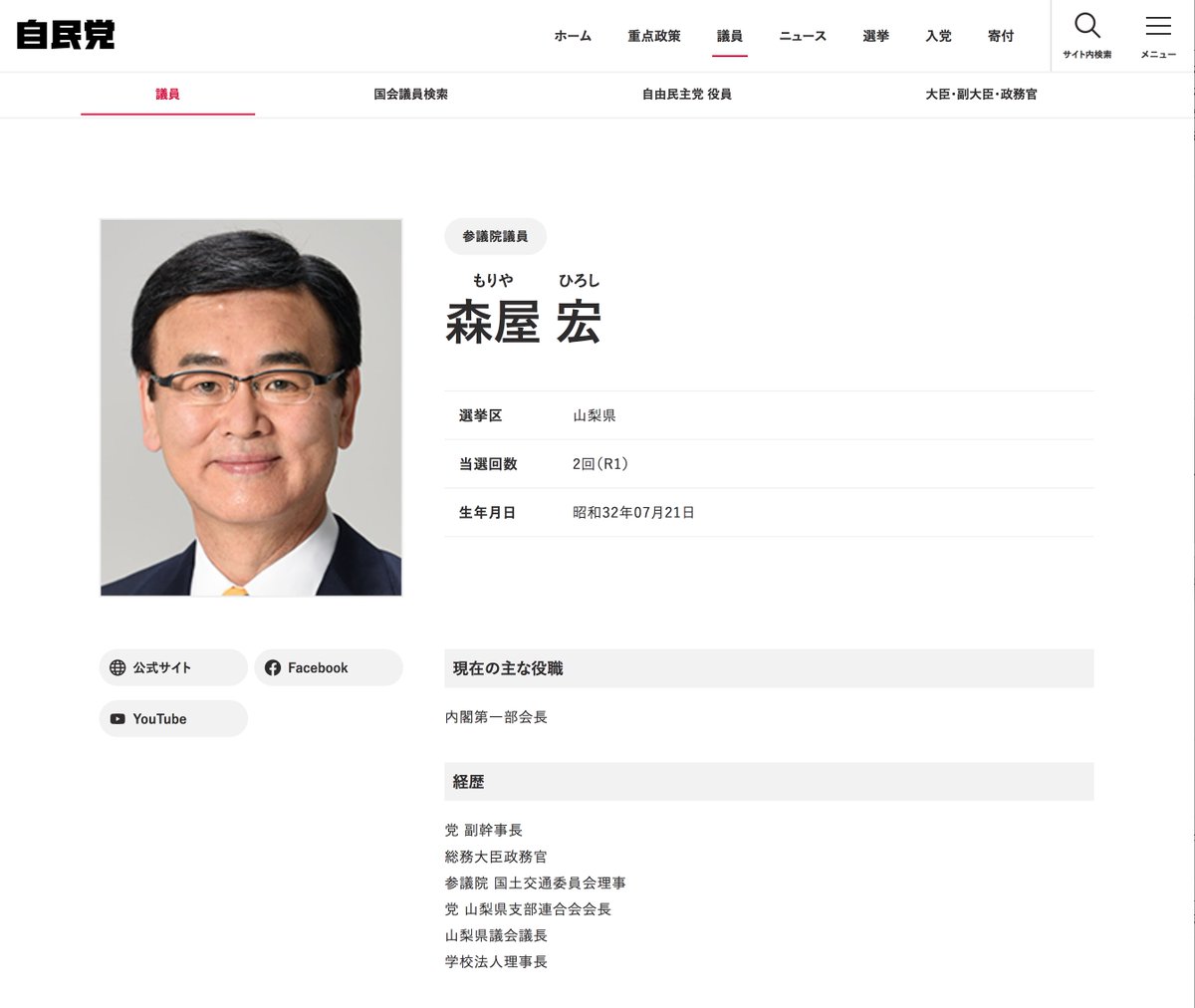Screen dimensions: 1195x1008
Task: Click the career entry 学校法人理事長
Action: 496,962
